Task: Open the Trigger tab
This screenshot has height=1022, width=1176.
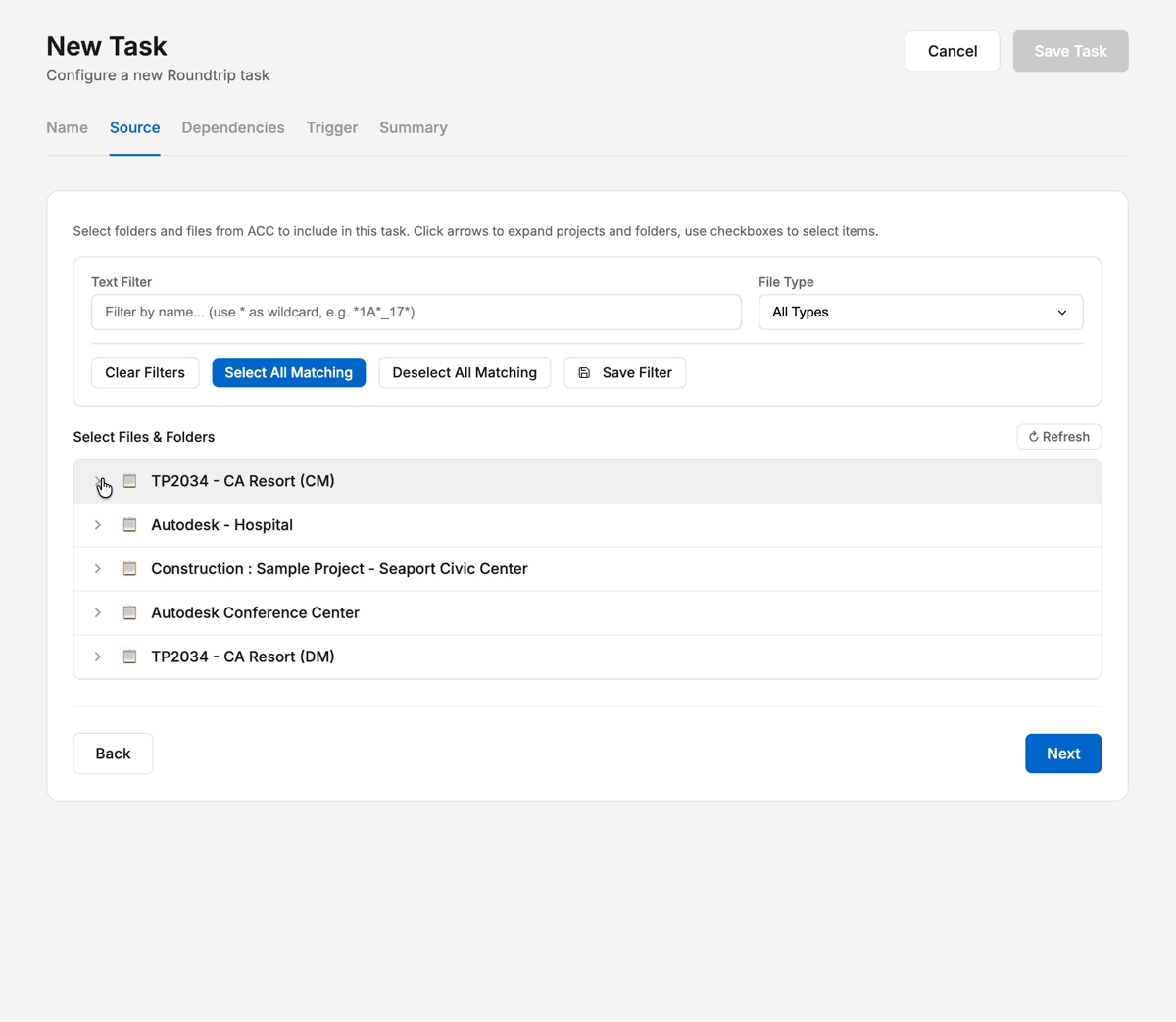Action: tap(332, 128)
